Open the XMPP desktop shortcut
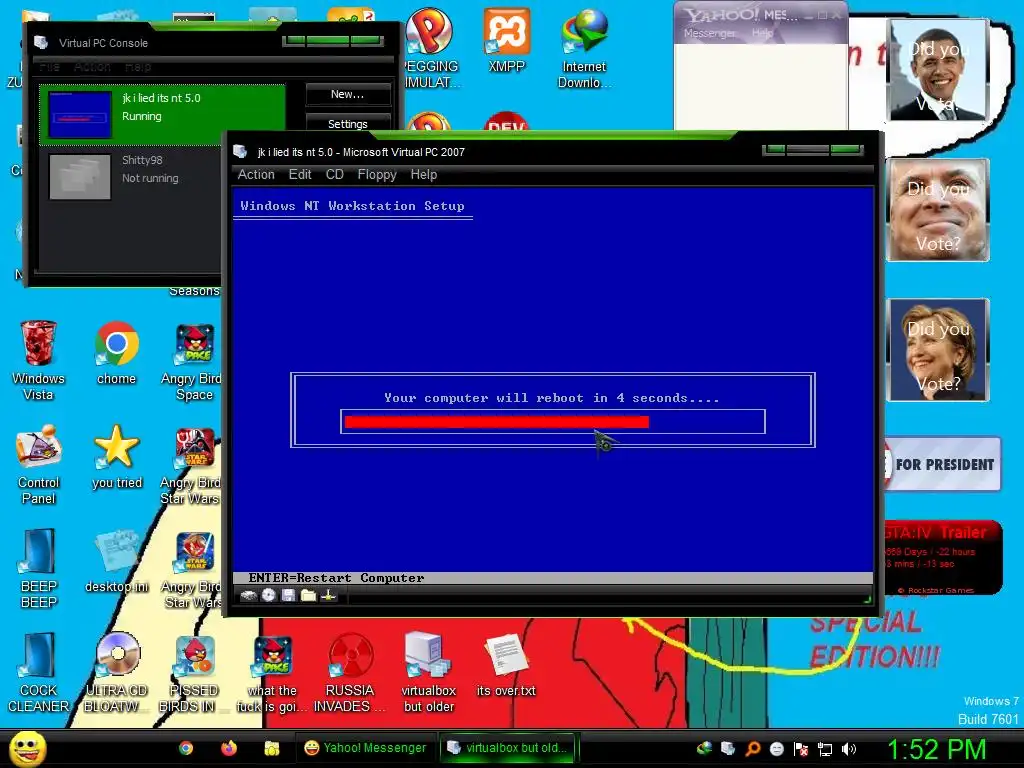This screenshot has width=1024, height=768. [506, 40]
